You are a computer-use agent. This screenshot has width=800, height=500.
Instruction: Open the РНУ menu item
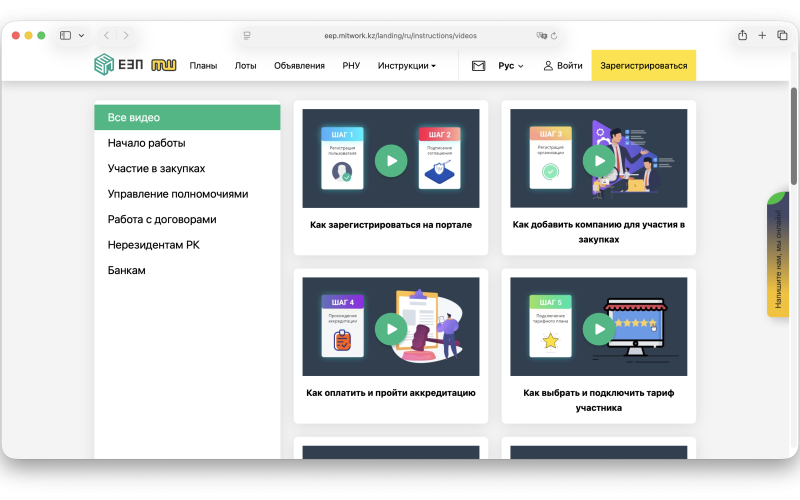(x=351, y=66)
